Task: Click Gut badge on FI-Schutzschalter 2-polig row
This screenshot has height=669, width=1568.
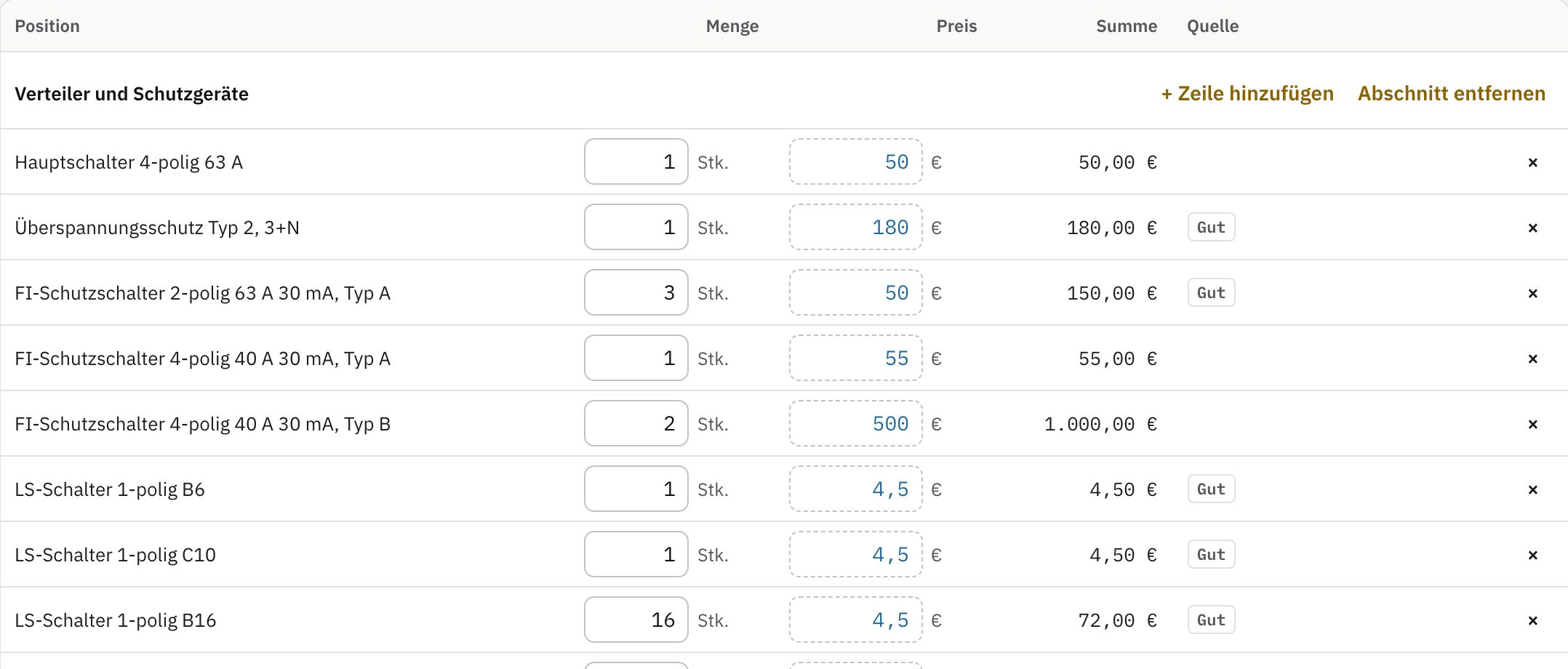Action: point(1211,292)
